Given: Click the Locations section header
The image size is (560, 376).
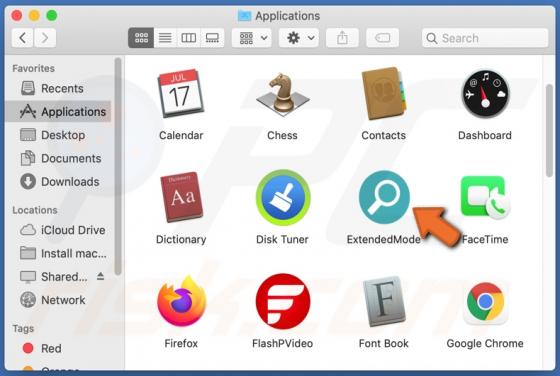Looking at the screenshot, I should point(35,210).
